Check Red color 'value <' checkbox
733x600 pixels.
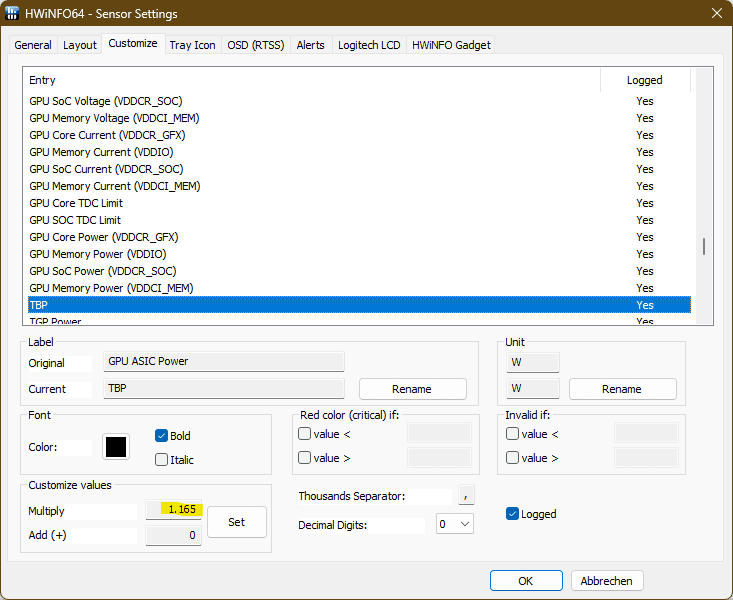304,434
